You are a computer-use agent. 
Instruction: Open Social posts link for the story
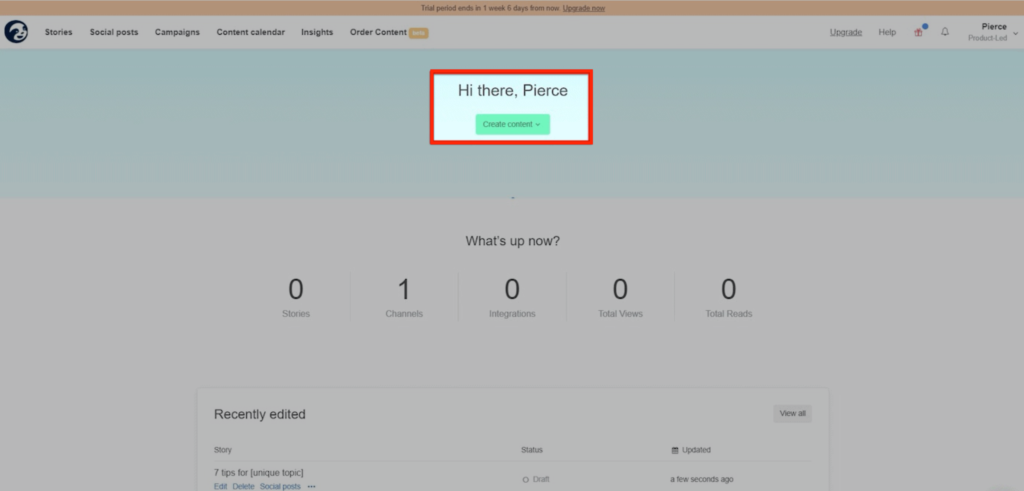point(280,486)
